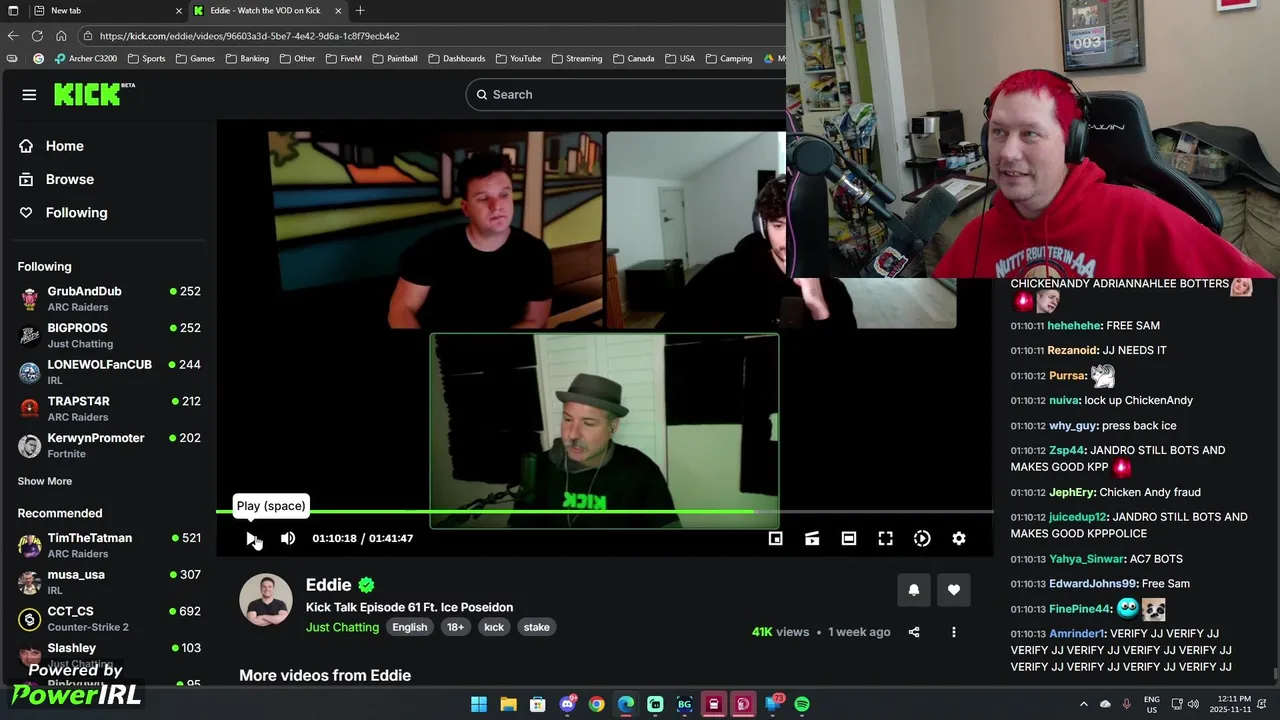The width and height of the screenshot is (1280, 720).
Task: Mute the video volume speaker icon
Action: pos(288,538)
